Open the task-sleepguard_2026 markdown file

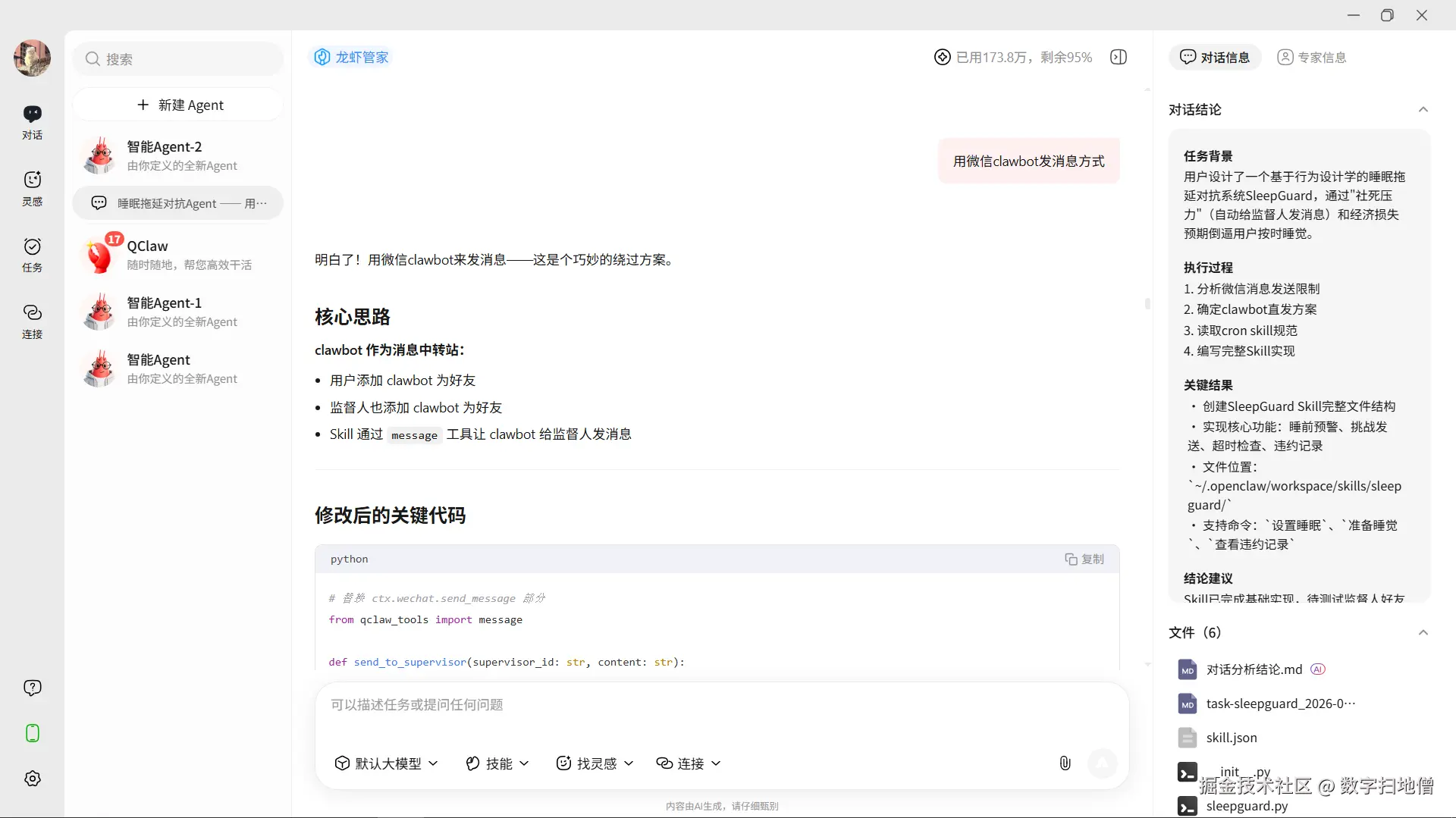click(1267, 704)
